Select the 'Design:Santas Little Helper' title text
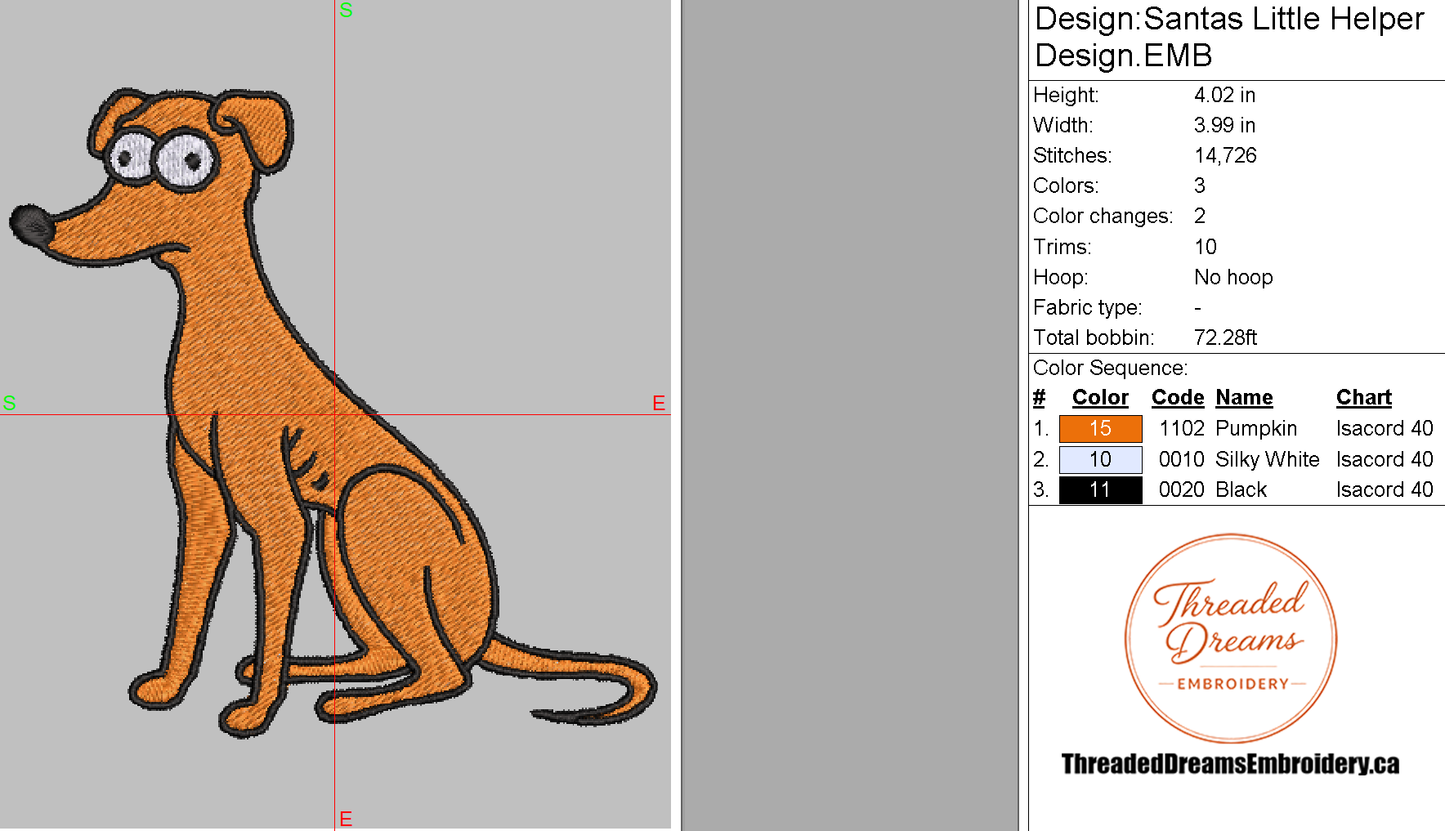This screenshot has width=1445, height=831. tap(1229, 19)
